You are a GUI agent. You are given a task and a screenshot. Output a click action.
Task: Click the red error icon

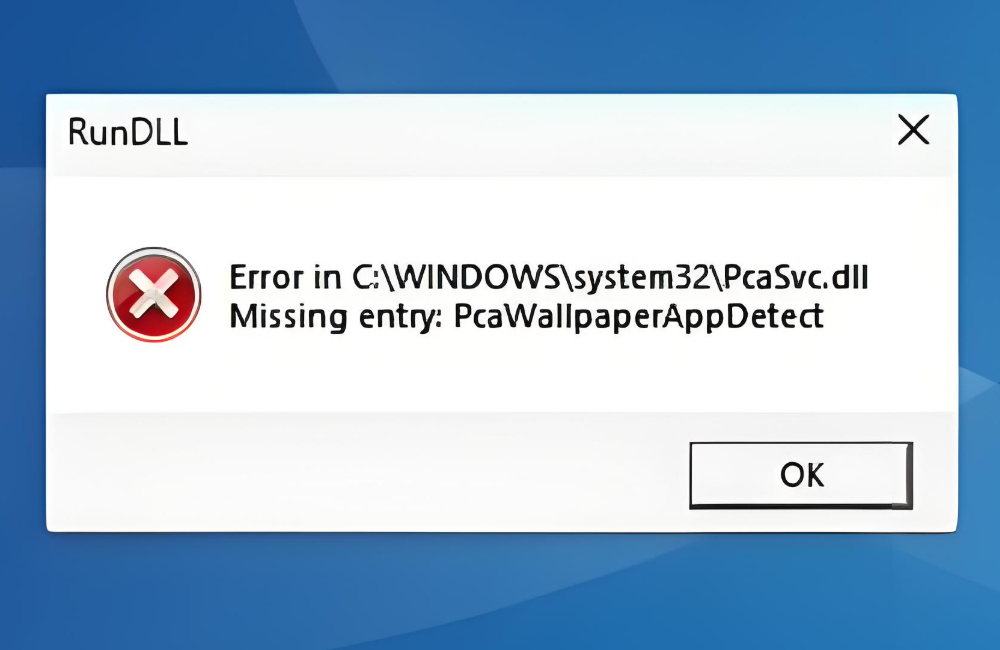click(154, 295)
